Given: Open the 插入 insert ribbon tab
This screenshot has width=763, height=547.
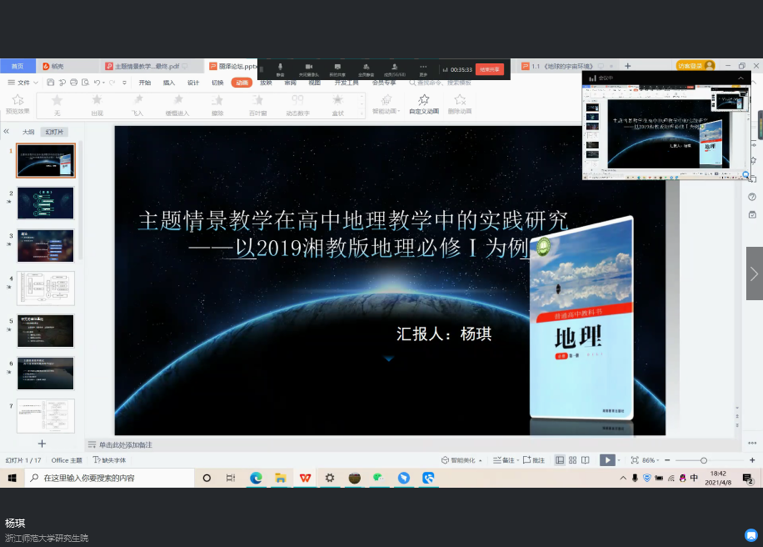Looking at the screenshot, I should (169, 83).
